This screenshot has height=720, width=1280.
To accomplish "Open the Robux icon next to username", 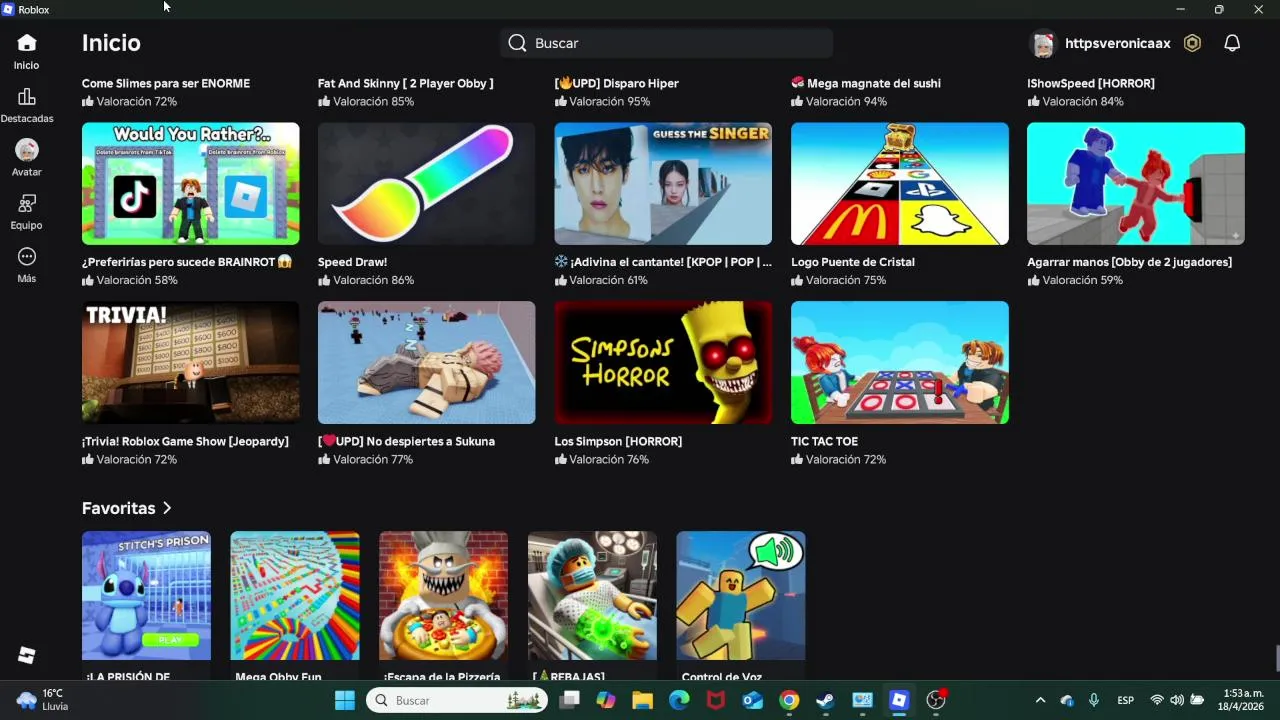I will click(1192, 43).
